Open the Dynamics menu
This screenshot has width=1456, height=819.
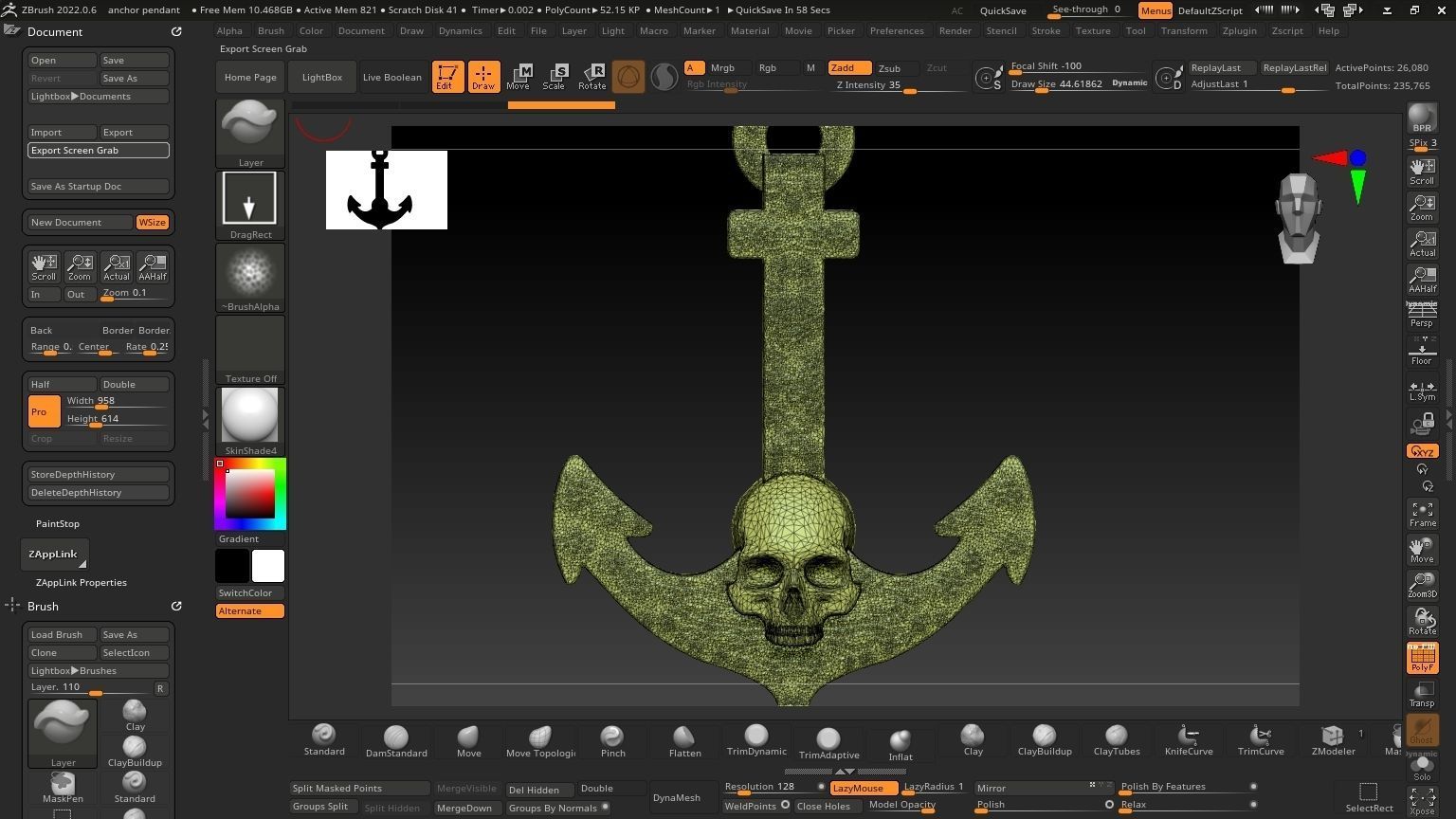460,30
